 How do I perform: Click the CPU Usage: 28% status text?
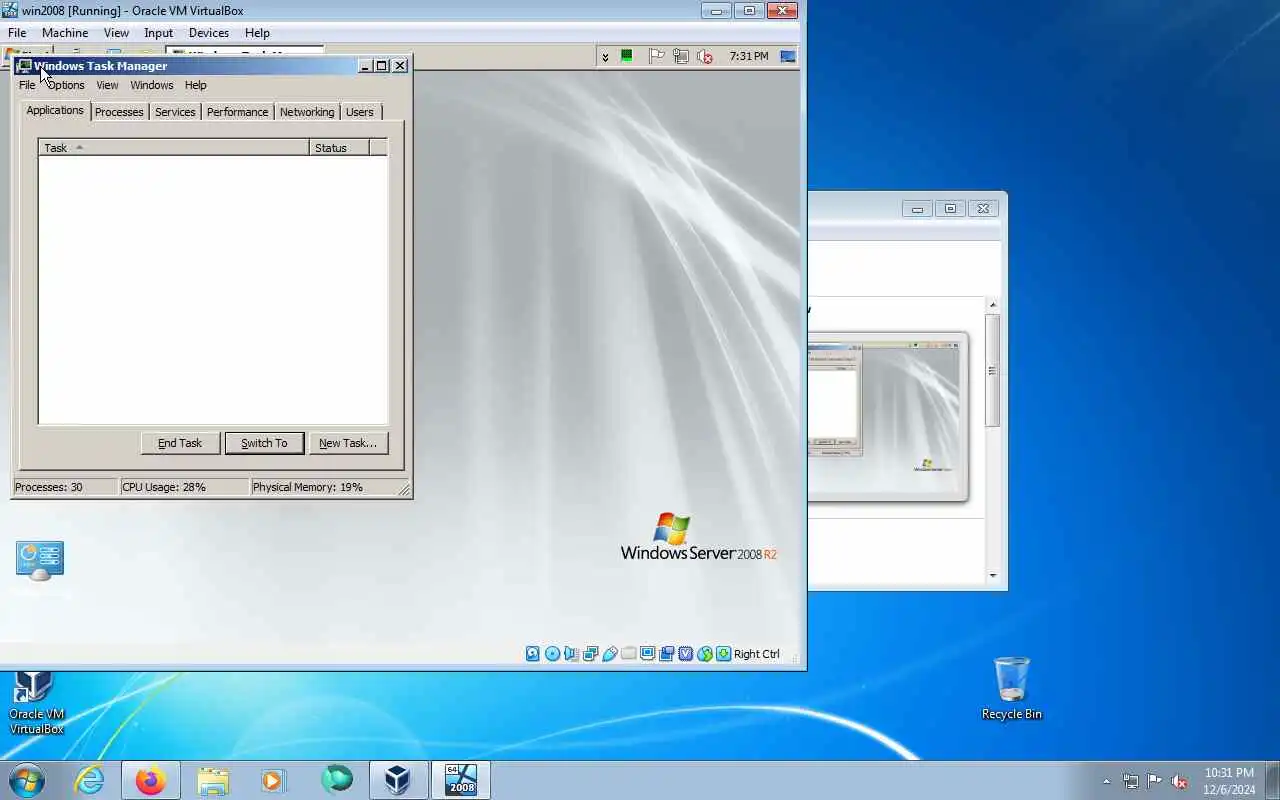[164, 487]
